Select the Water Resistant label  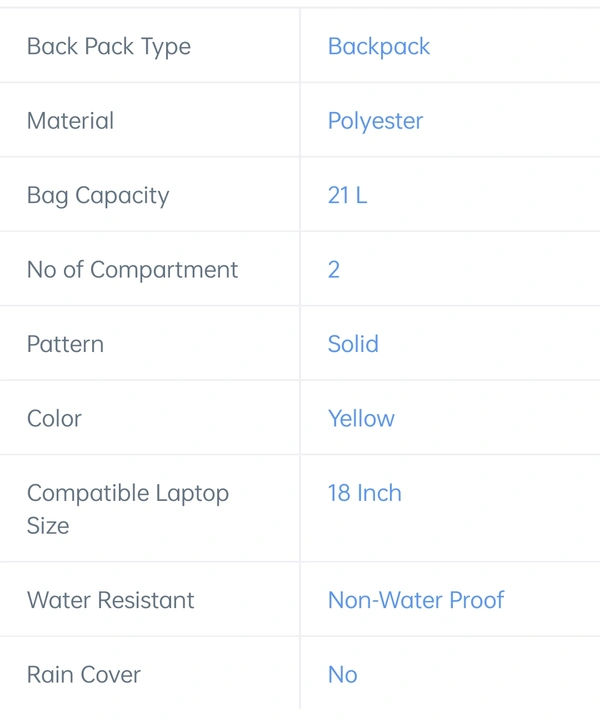110,600
